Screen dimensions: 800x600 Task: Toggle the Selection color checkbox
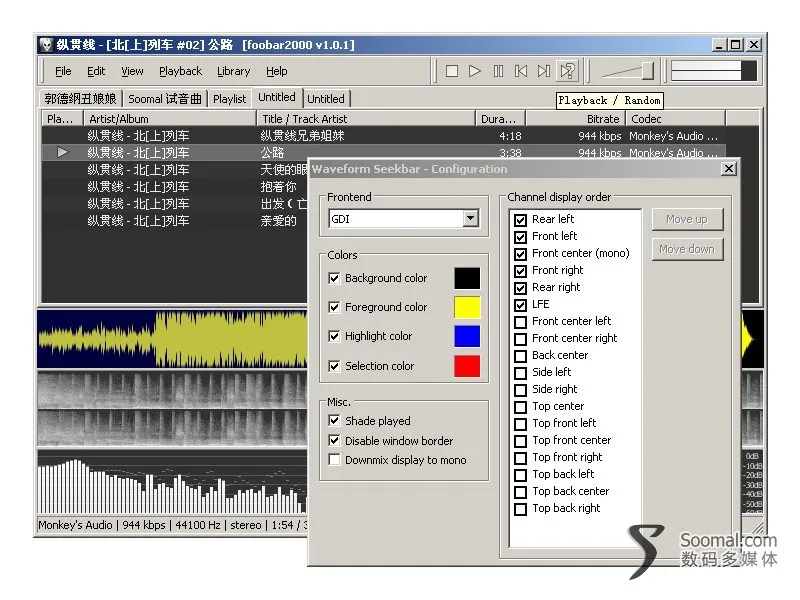334,366
